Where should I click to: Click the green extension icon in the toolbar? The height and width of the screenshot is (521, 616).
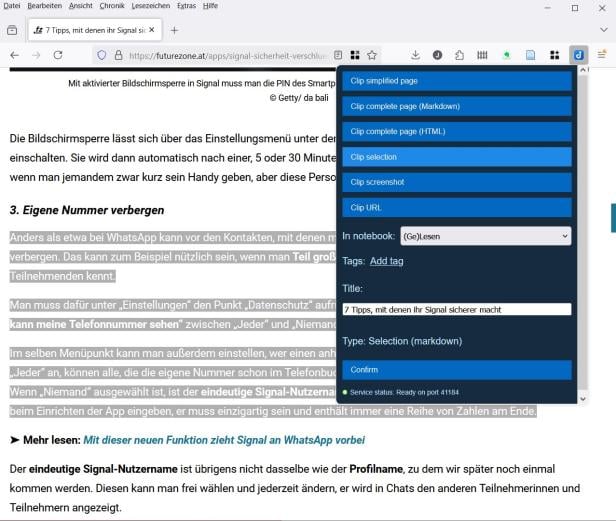click(506, 55)
